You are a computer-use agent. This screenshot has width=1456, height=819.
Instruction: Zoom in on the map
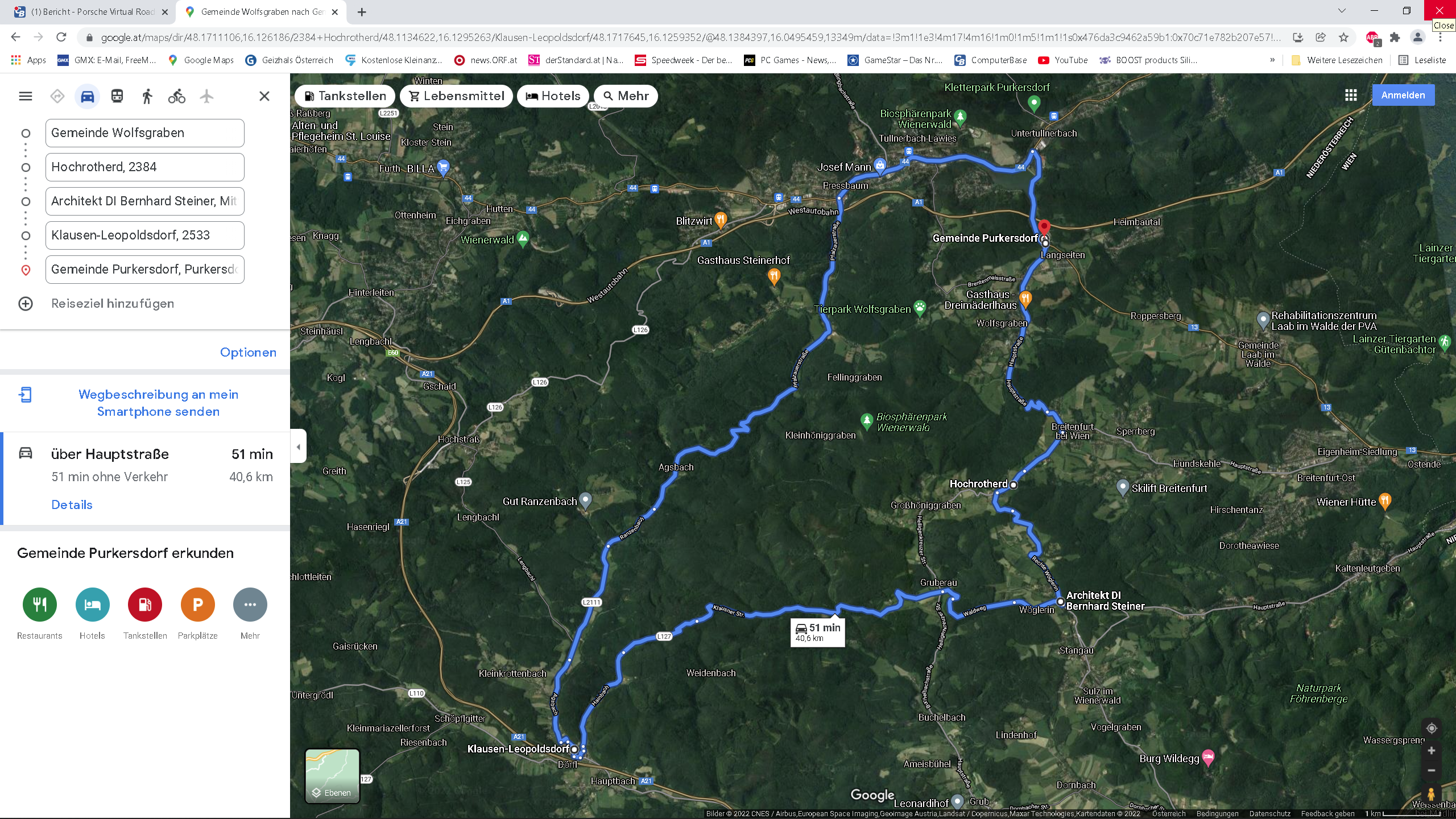[1431, 751]
